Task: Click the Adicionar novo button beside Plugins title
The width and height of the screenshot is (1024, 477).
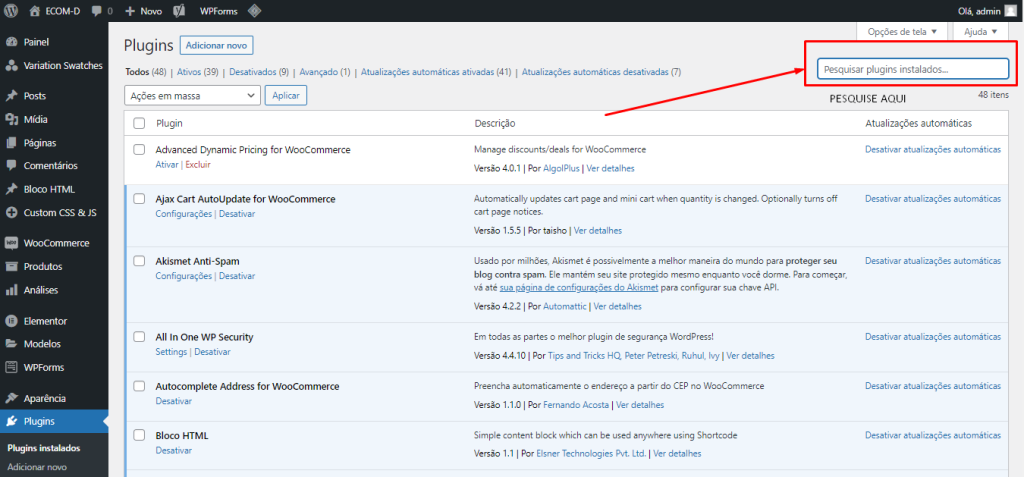Action: click(216, 46)
